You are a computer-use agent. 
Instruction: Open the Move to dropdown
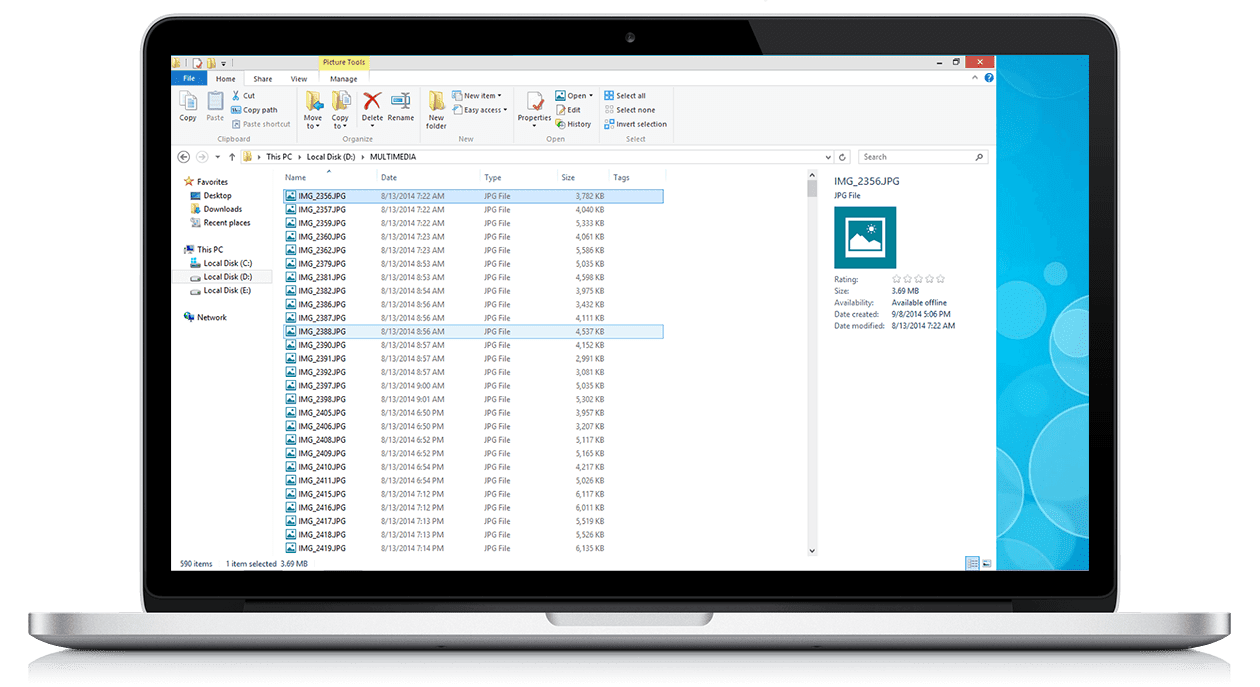point(313,109)
